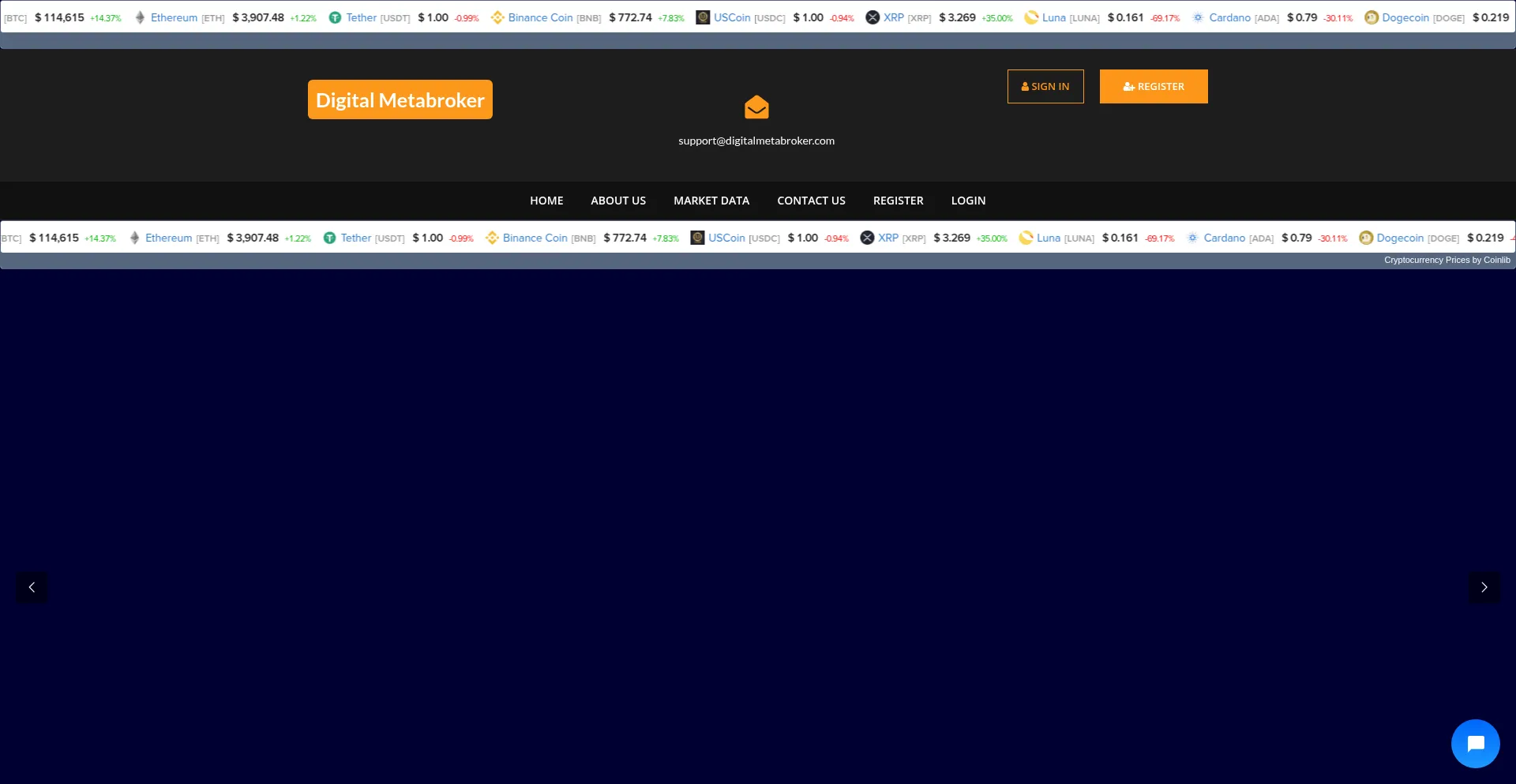
Task: Open USCoin link in lower ticker
Action: pyautogui.click(x=726, y=238)
